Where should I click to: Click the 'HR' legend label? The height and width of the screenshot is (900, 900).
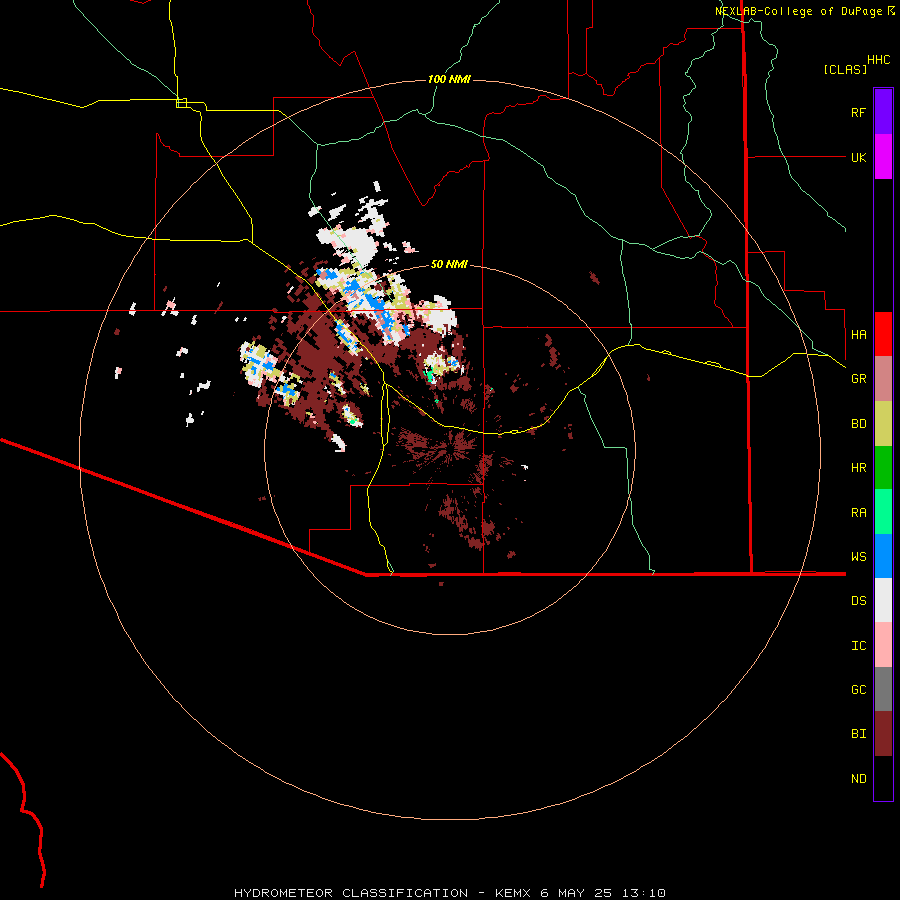coord(858,468)
